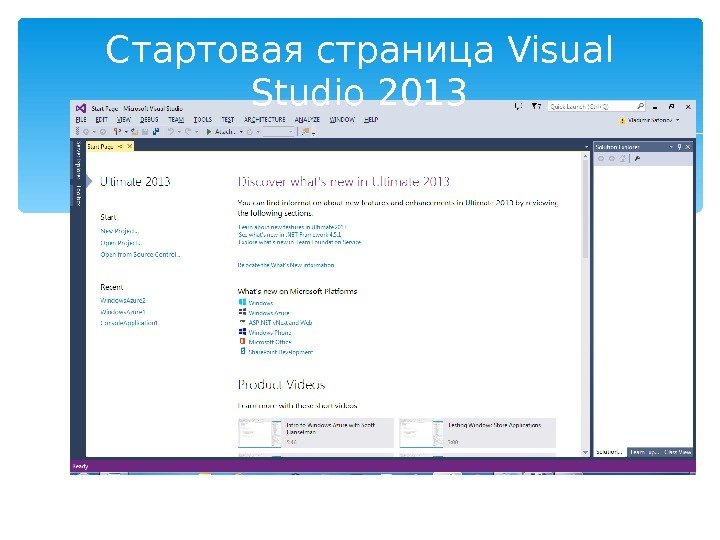The width and height of the screenshot is (720, 540).
Task: Toggle auto-hide pin on Solution Explorer
Action: pos(679,147)
